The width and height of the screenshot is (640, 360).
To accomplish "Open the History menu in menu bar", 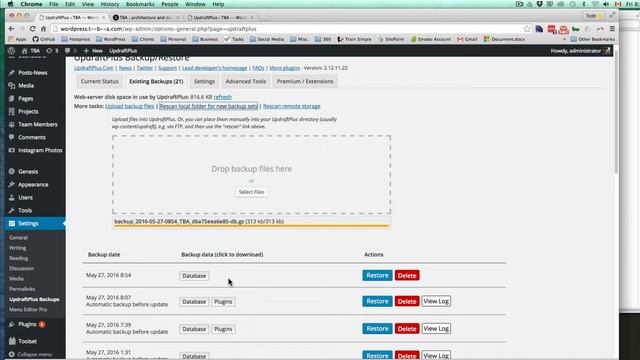I will [x=110, y=4].
